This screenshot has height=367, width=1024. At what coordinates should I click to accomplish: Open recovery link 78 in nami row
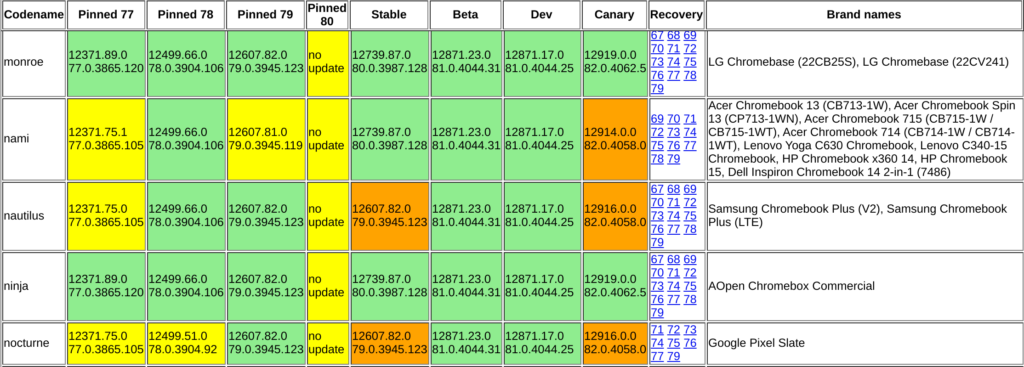coord(657,159)
